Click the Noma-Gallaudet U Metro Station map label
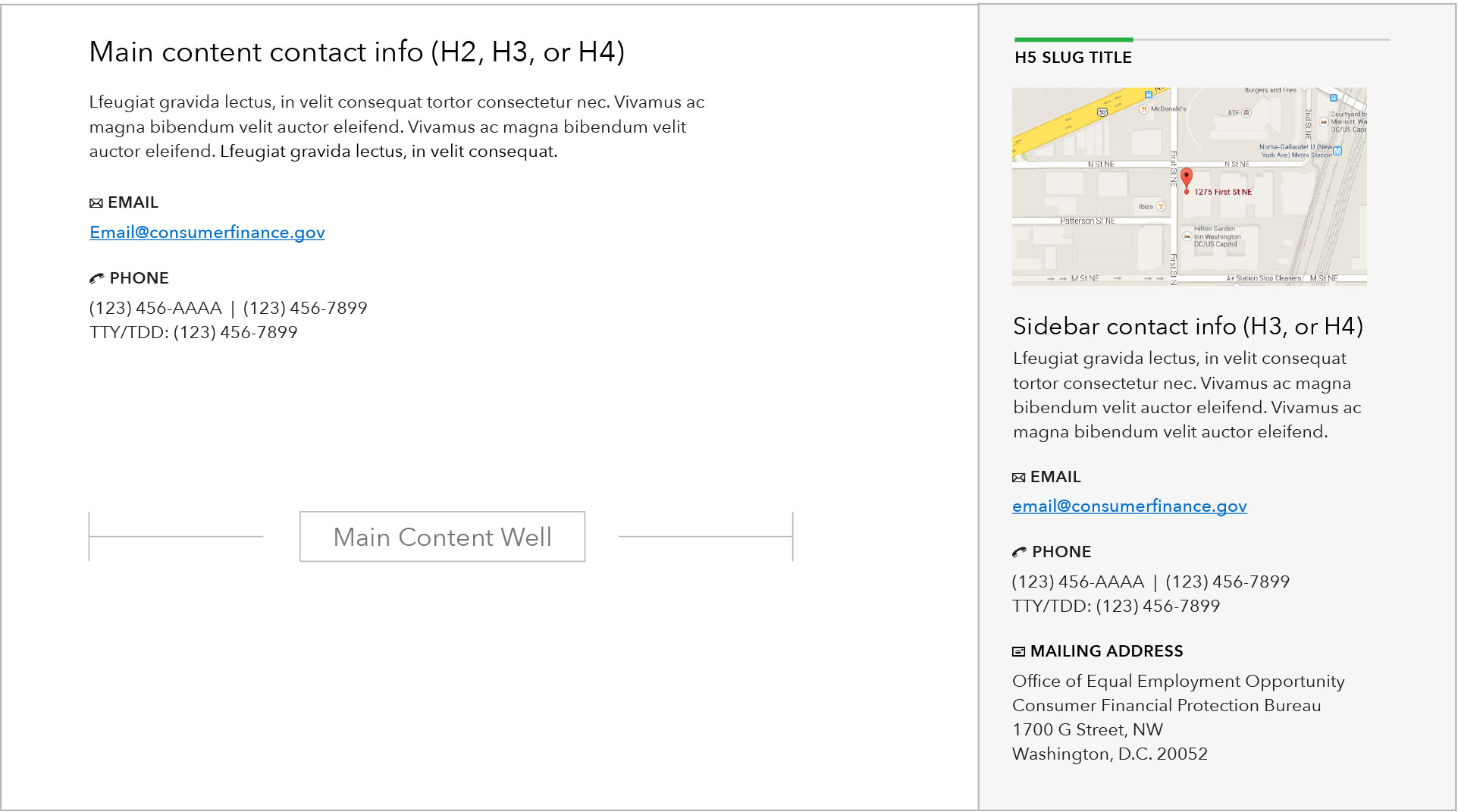This screenshot has height=812, width=1458. pos(1295,151)
